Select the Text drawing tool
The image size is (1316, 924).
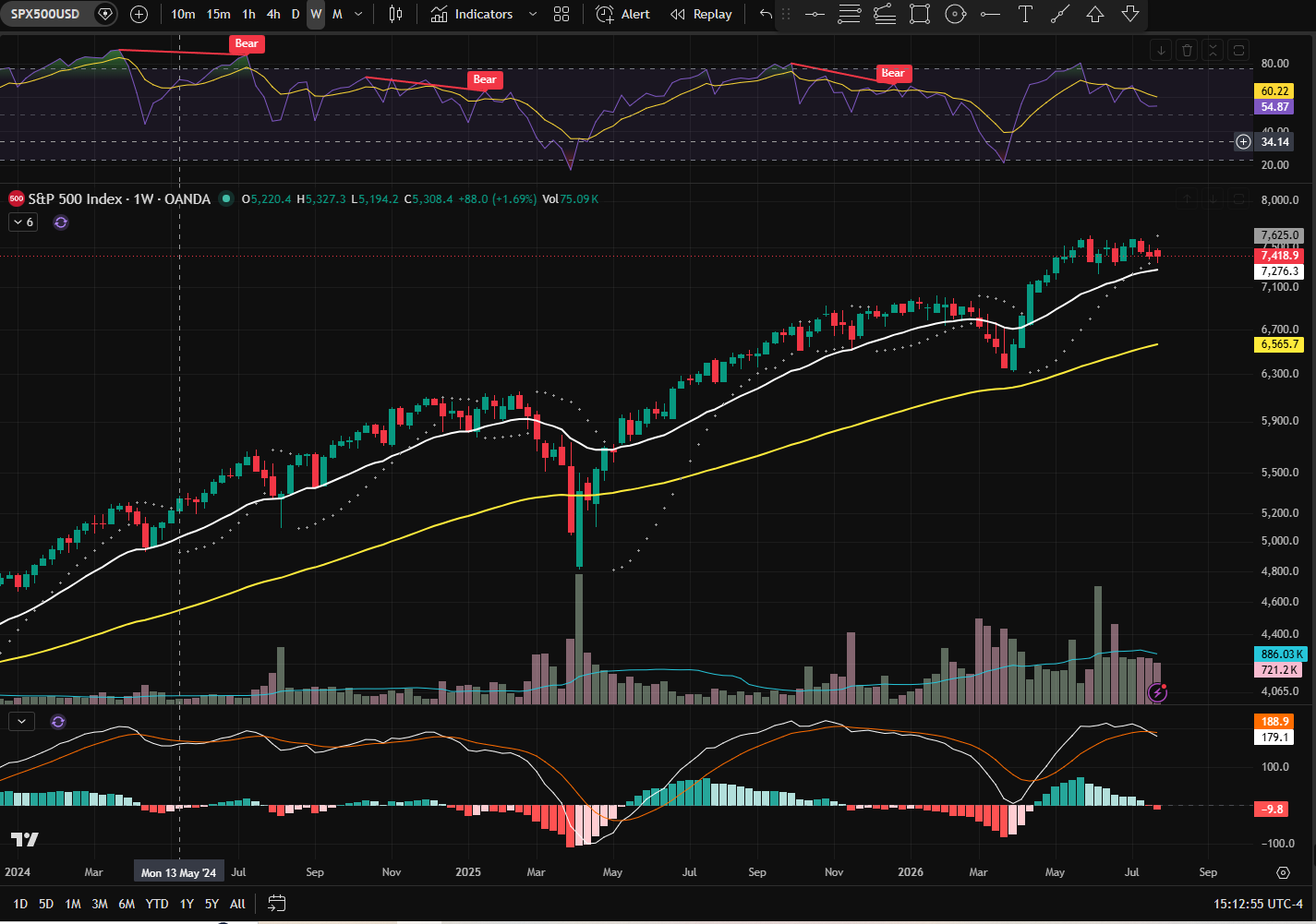coord(1025,14)
